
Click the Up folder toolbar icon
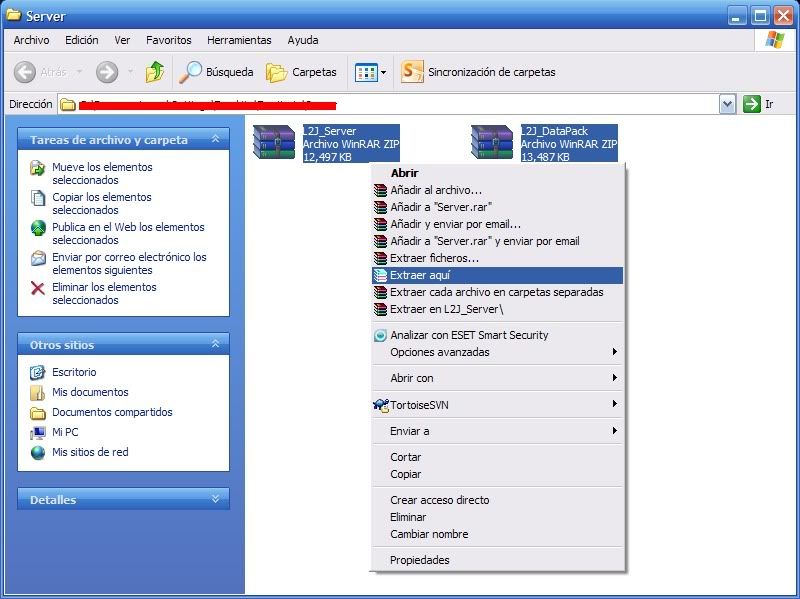pyautogui.click(x=155, y=72)
